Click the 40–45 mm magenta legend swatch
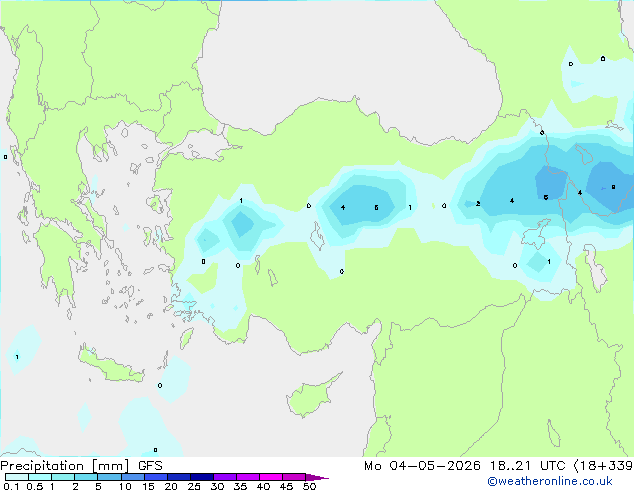The width and height of the screenshot is (634, 490). pos(271,477)
